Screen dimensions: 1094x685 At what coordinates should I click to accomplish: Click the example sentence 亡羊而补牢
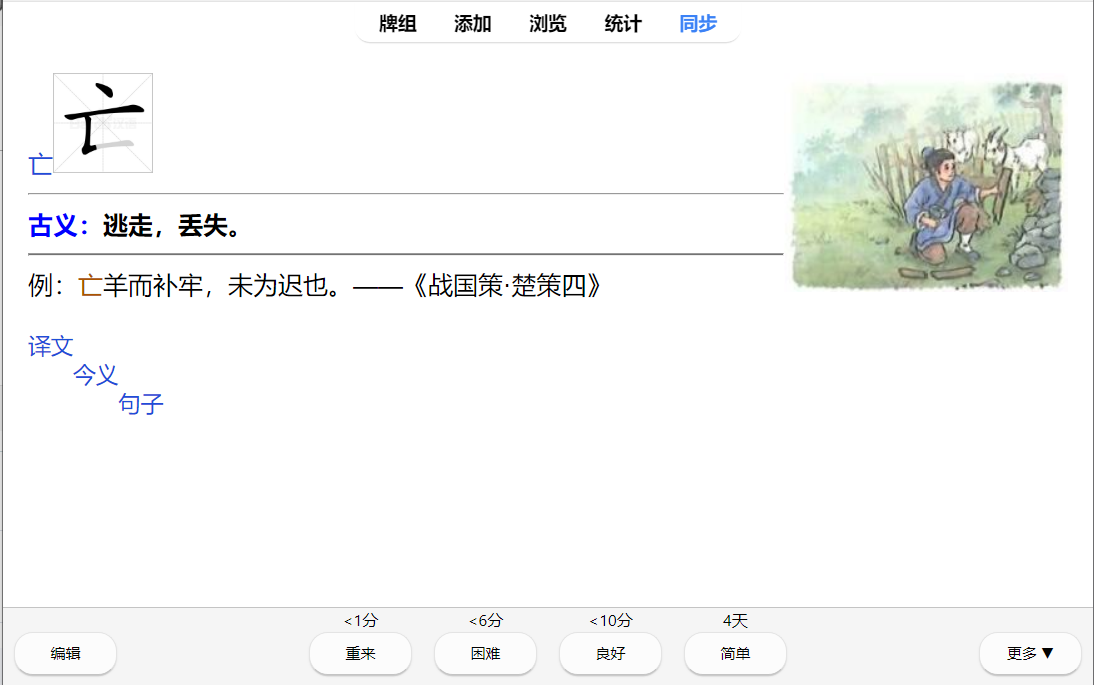tap(140, 286)
